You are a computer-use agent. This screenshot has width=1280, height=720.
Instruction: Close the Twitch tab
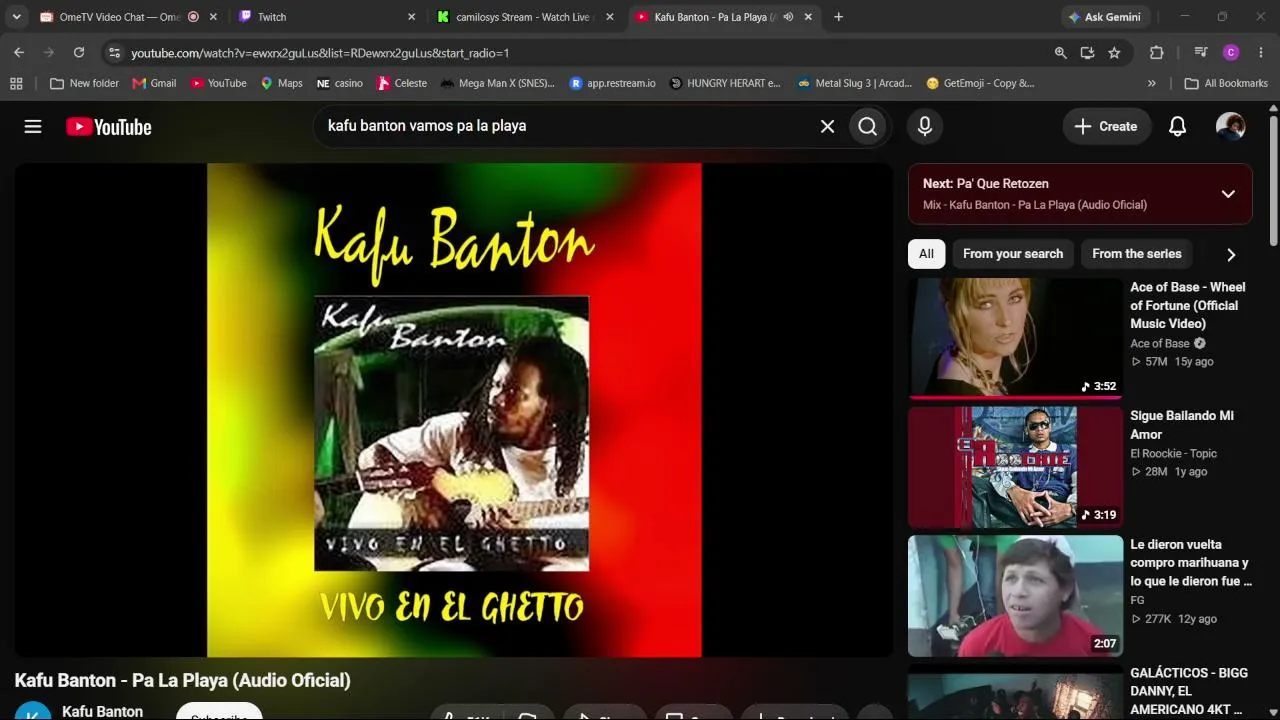pyautogui.click(x=411, y=17)
